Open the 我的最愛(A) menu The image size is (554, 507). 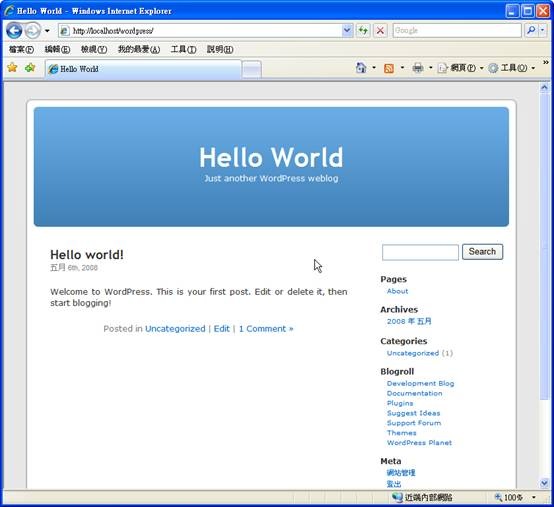[139, 49]
